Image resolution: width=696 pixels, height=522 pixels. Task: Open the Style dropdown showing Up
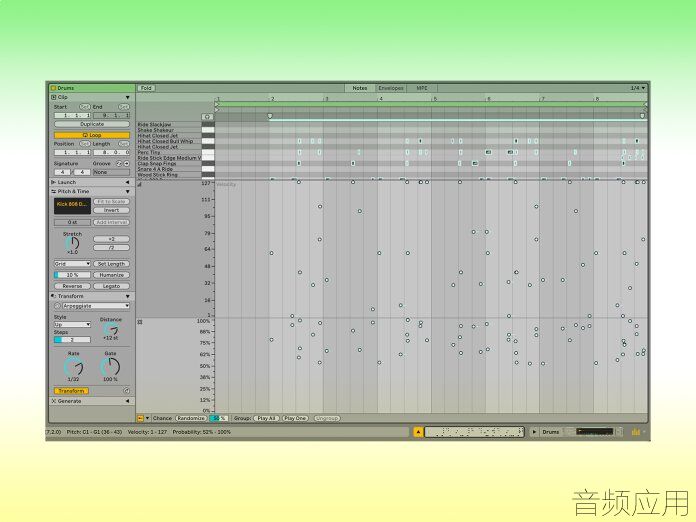pyautogui.click(x=72, y=324)
